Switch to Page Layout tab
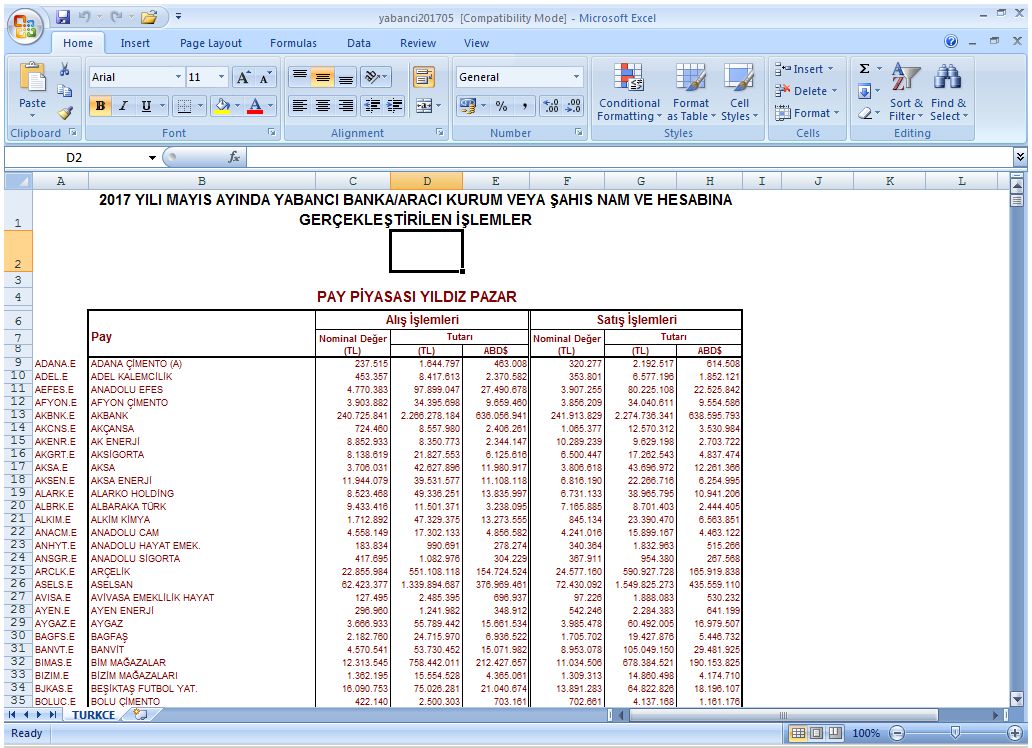Image resolution: width=1032 pixels, height=748 pixels. [x=211, y=43]
